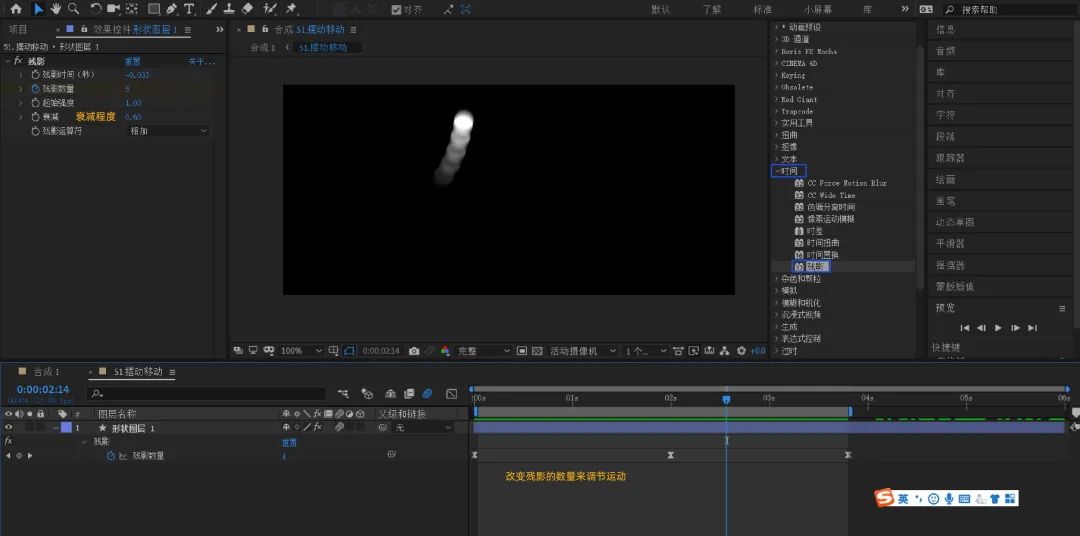This screenshot has width=1080, height=536.
Task: Jump to previous keyframe arrow for 残影数量
Action: (8, 456)
